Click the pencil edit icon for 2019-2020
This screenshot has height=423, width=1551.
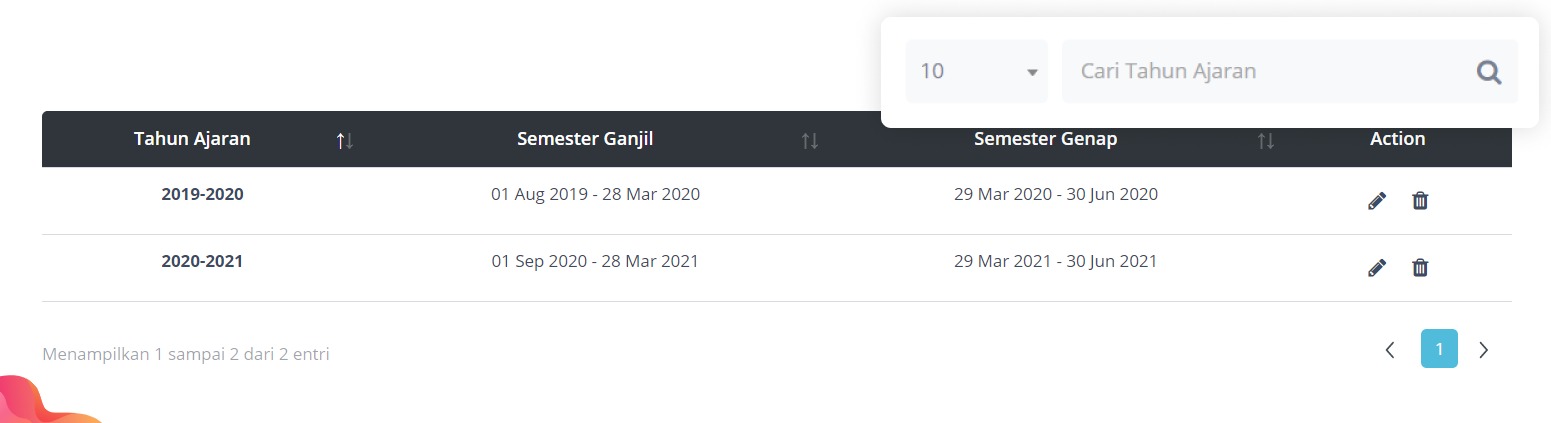click(x=1377, y=201)
